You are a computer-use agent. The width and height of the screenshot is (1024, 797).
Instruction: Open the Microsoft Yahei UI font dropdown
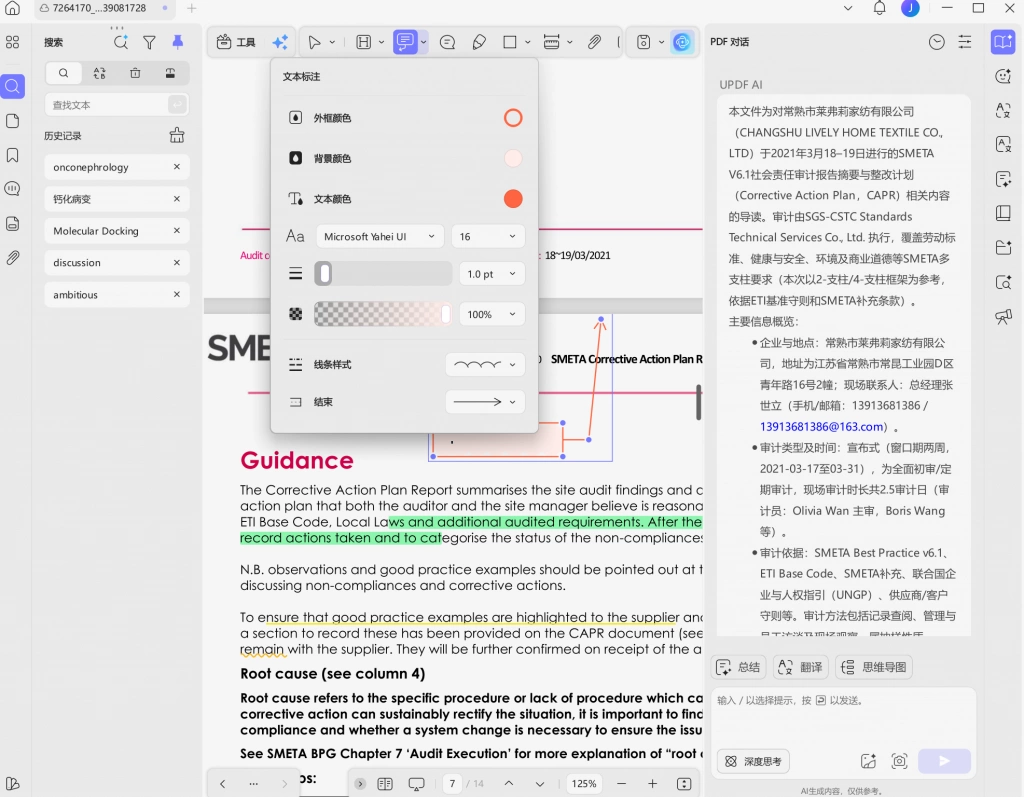point(379,236)
